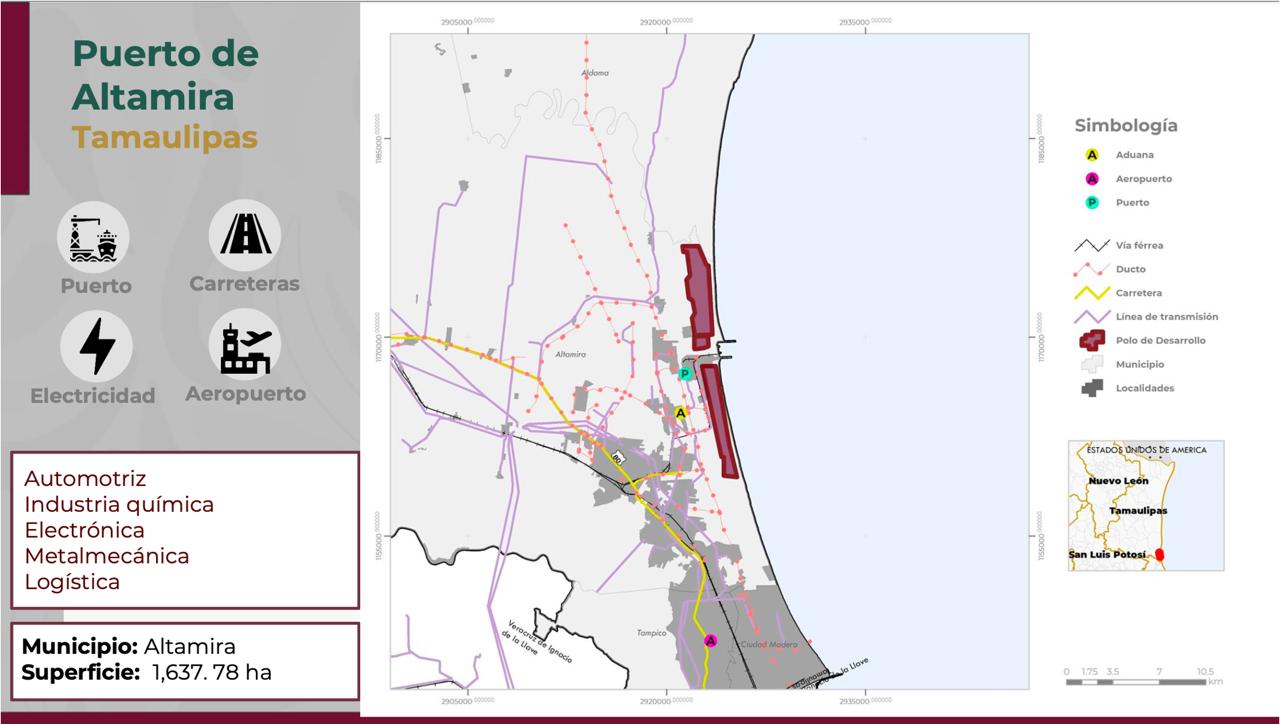This screenshot has height=724, width=1280.
Task: Click the Puerto de Altamira title
Action: pyautogui.click(x=166, y=75)
